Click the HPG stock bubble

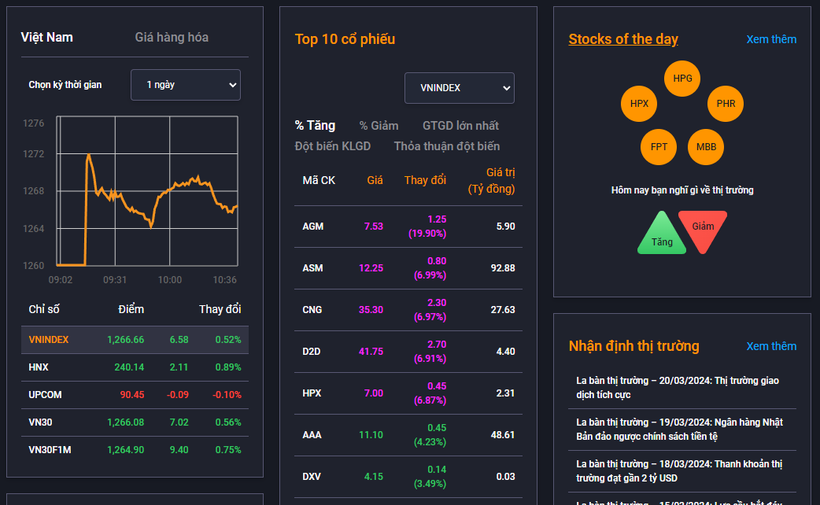pyautogui.click(x=683, y=78)
